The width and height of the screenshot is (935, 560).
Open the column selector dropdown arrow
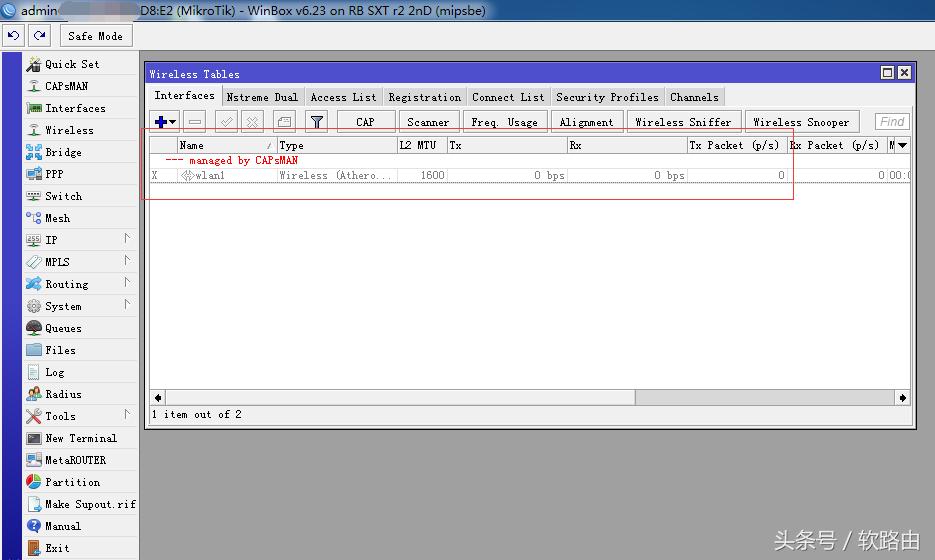tap(902, 145)
